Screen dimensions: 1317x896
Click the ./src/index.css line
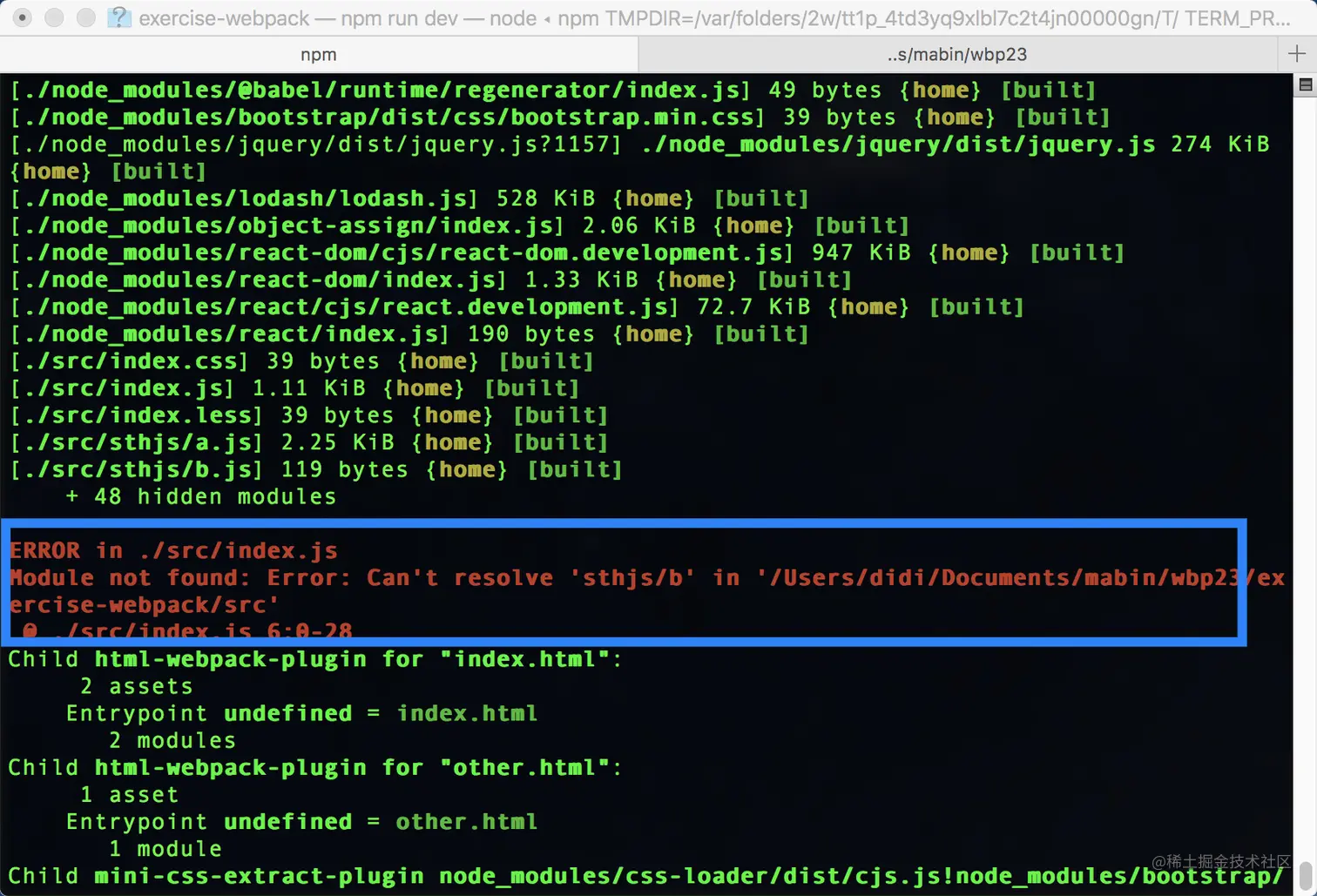coord(301,360)
